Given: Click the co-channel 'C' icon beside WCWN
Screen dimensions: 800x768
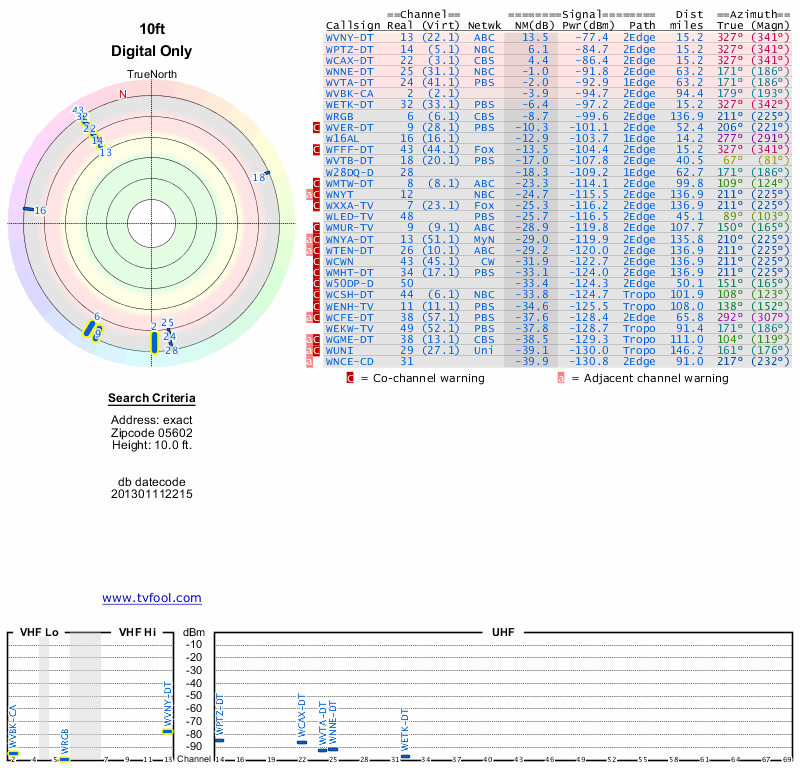Looking at the screenshot, I should click(317, 261).
